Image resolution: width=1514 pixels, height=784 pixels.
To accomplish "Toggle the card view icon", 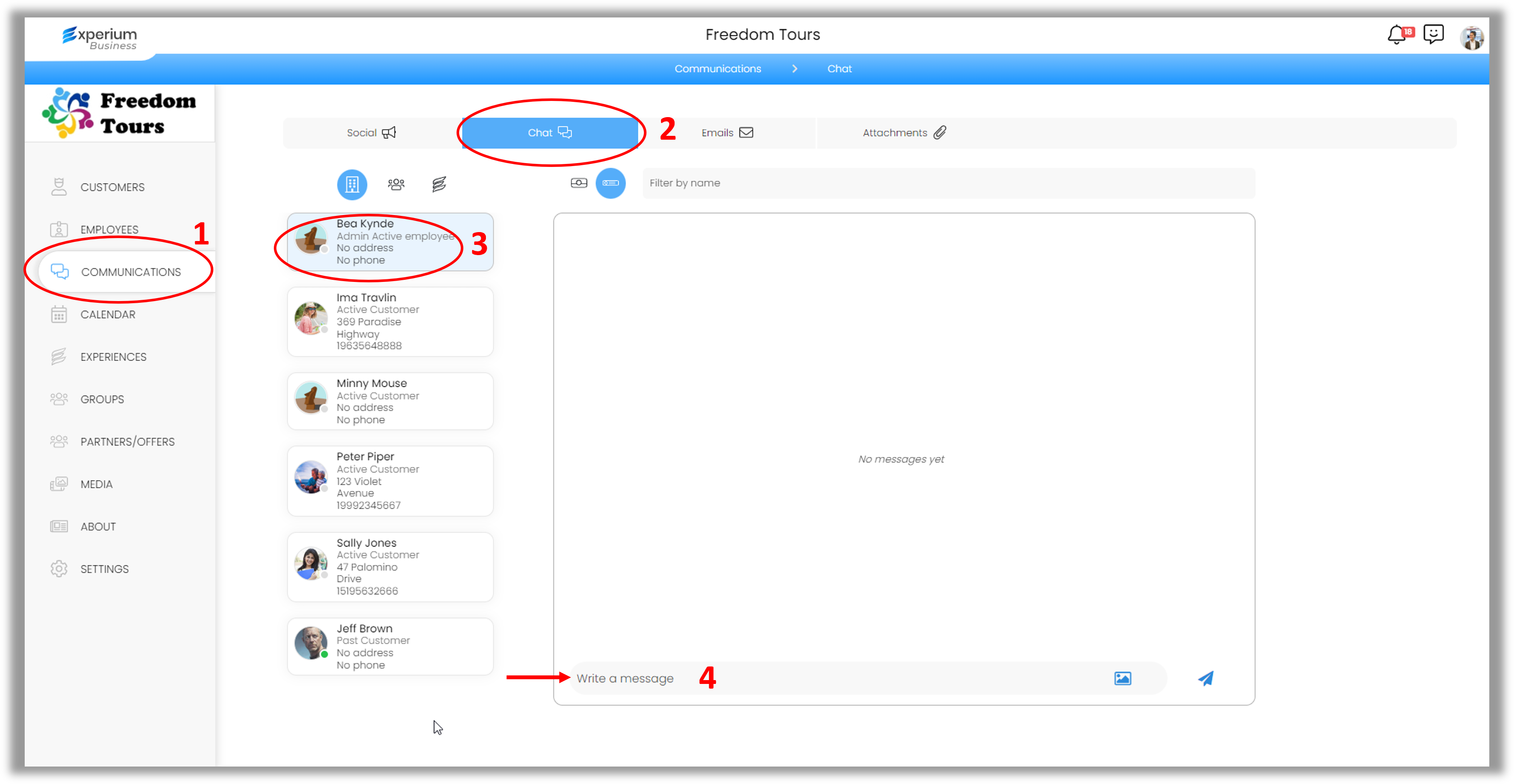I will [578, 184].
